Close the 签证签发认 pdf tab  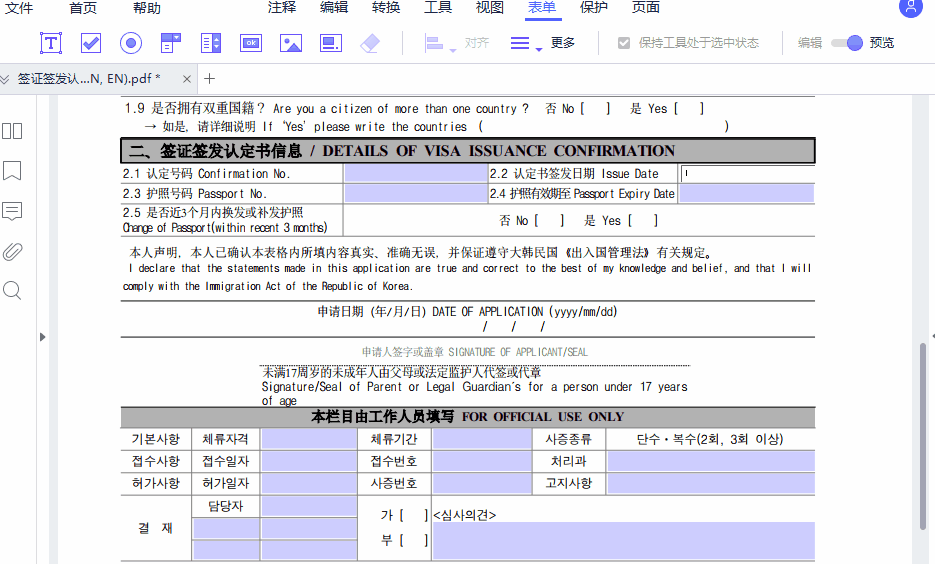click(x=187, y=79)
